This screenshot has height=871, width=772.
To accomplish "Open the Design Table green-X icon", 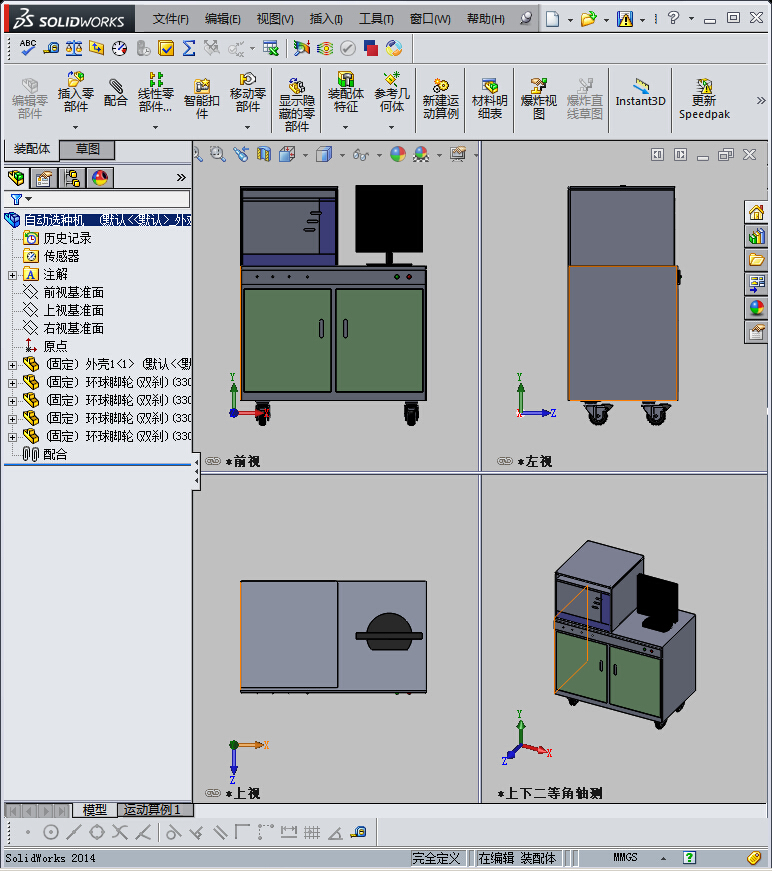I will [270, 48].
